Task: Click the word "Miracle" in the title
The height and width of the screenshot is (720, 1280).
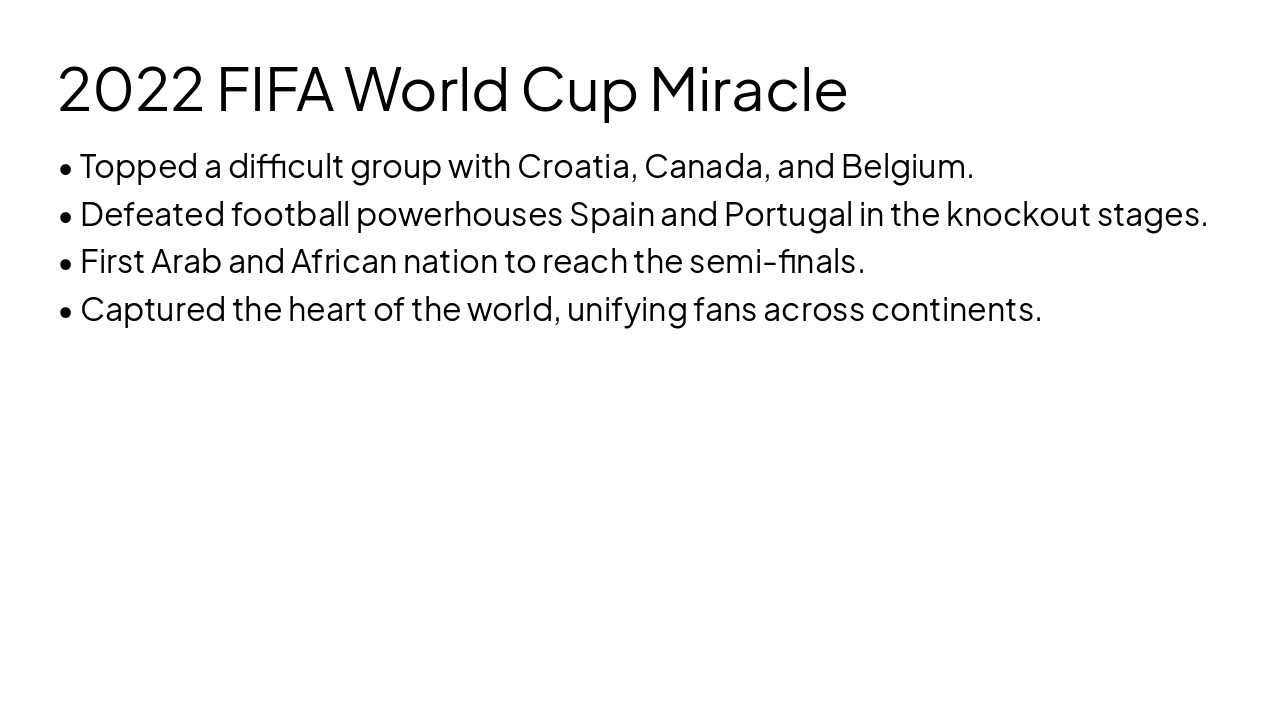Action: point(748,89)
